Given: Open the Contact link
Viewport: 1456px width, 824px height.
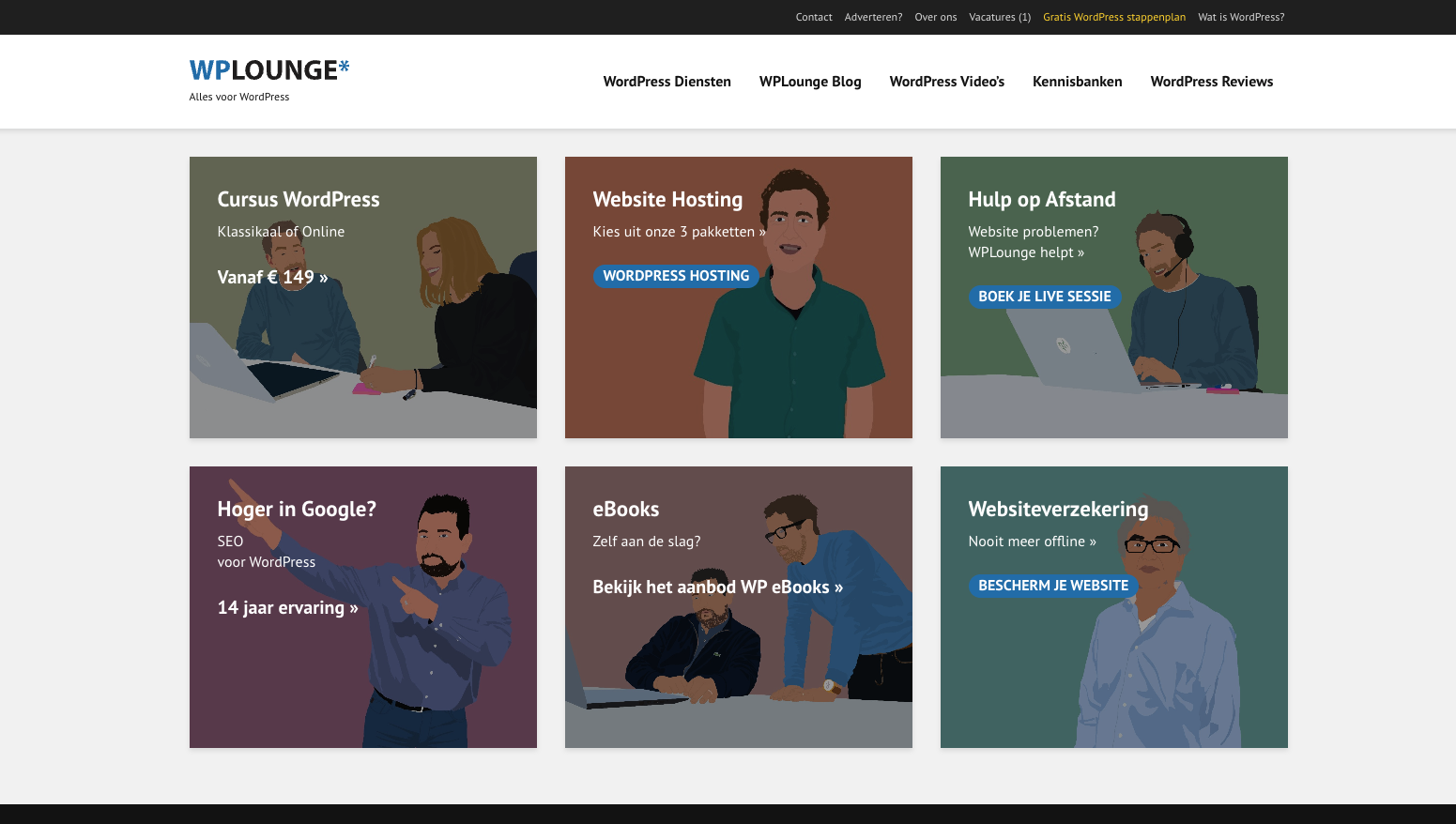Looking at the screenshot, I should pyautogui.click(x=814, y=17).
